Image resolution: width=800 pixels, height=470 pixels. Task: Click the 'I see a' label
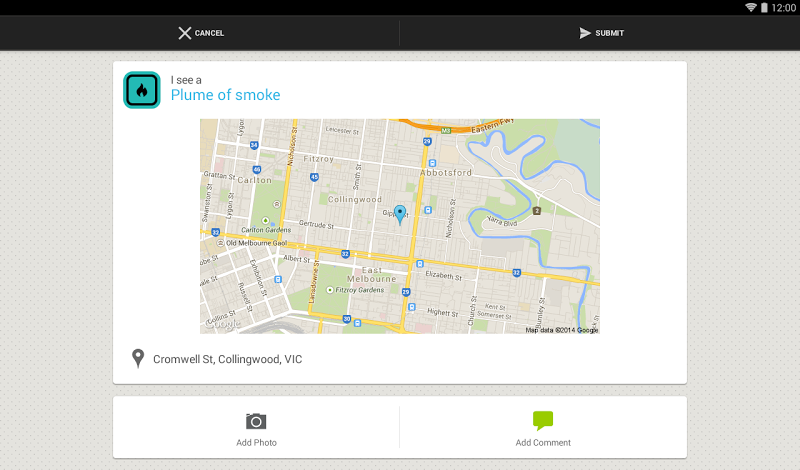click(186, 80)
